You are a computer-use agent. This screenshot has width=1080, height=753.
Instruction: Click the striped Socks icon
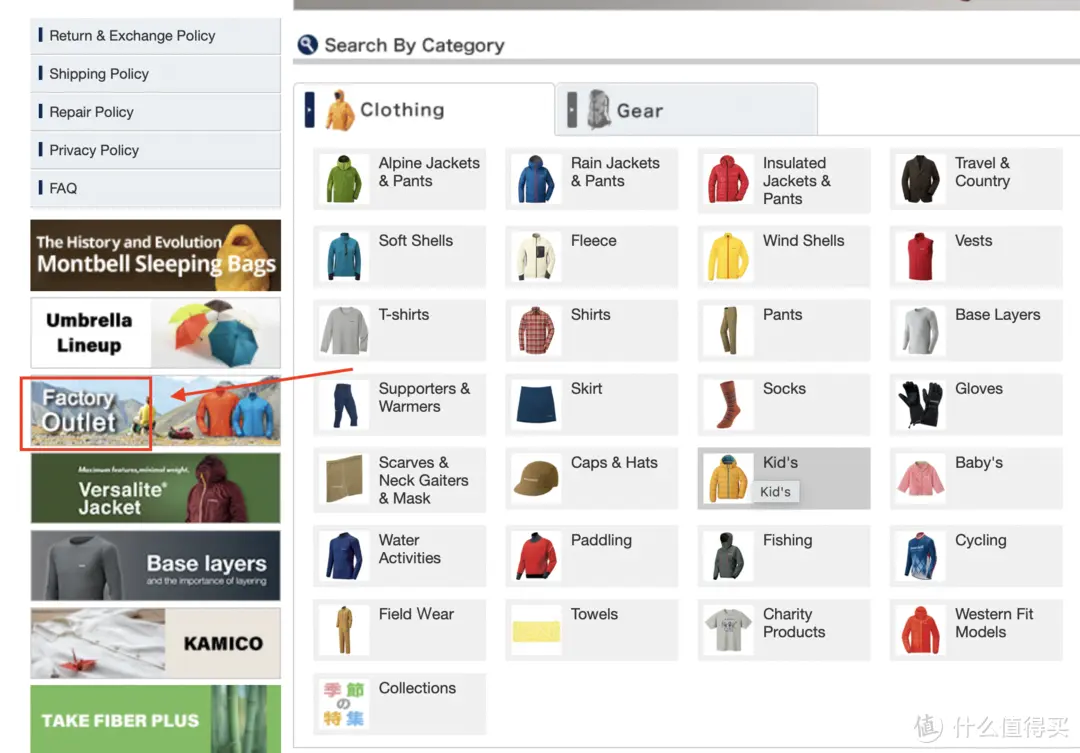pyautogui.click(x=728, y=404)
